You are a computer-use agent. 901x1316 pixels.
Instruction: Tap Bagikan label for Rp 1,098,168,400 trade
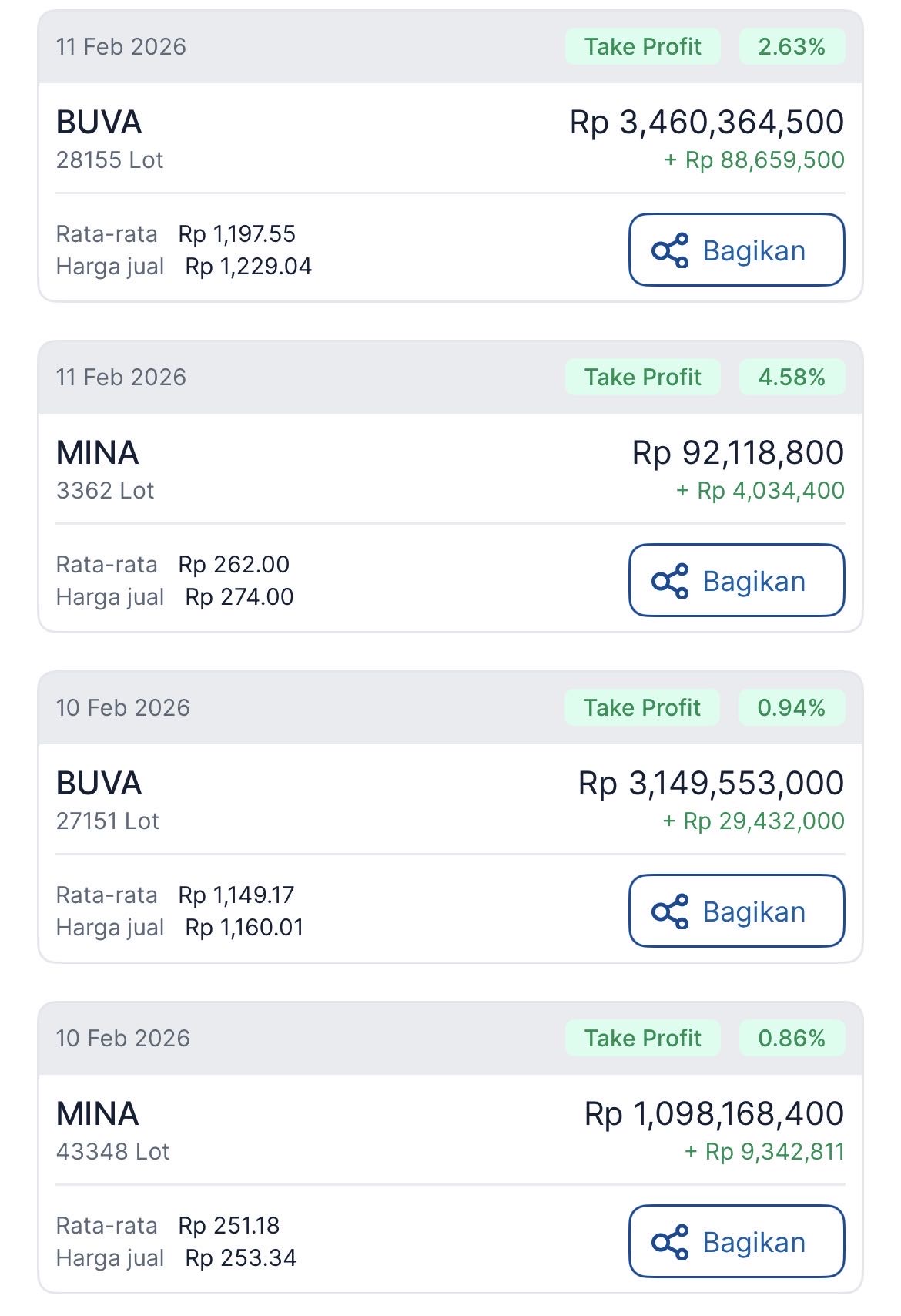coord(754,1243)
